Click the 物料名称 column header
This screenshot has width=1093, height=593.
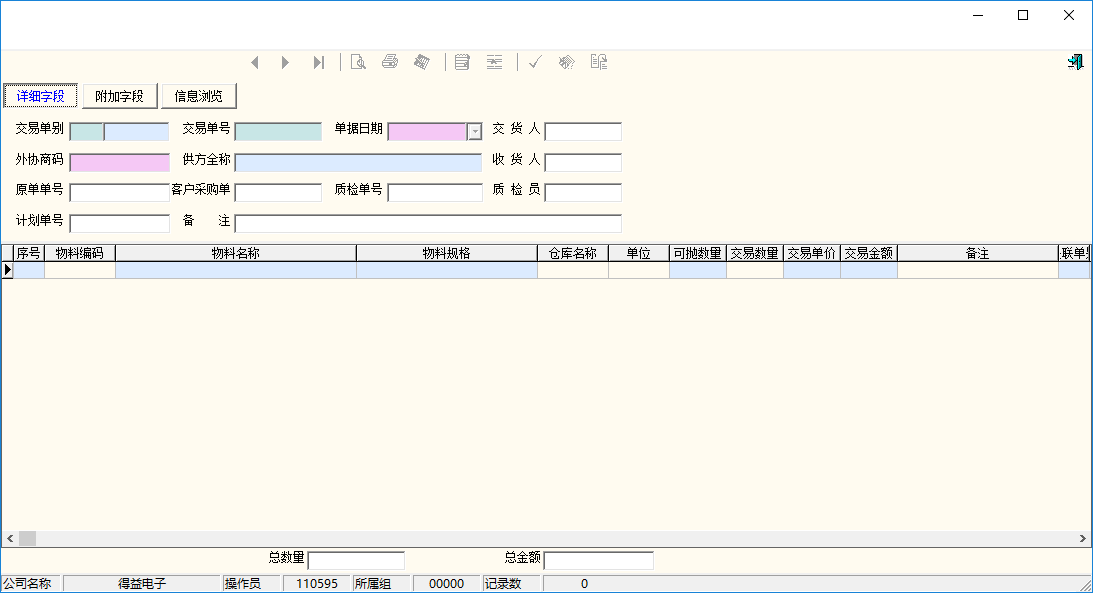236,253
